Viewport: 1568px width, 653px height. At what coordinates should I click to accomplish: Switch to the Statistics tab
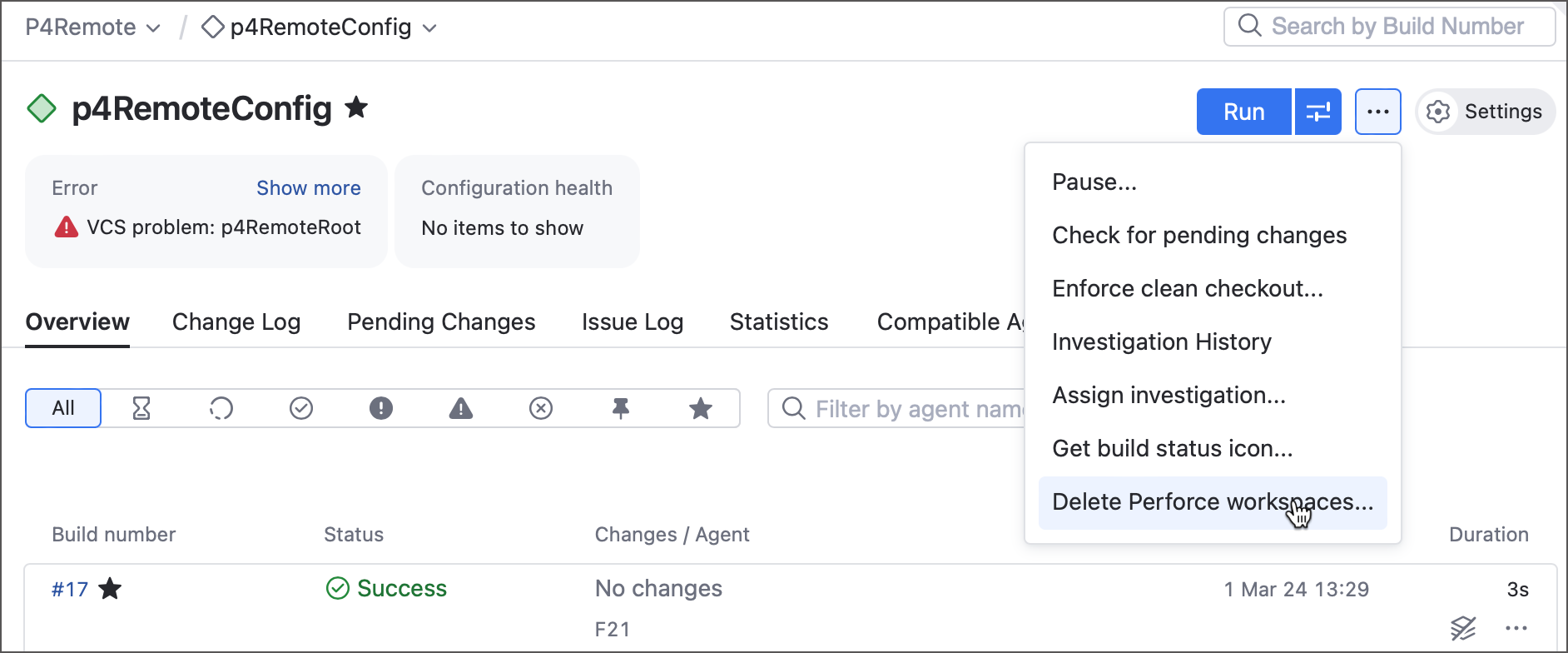[778, 322]
